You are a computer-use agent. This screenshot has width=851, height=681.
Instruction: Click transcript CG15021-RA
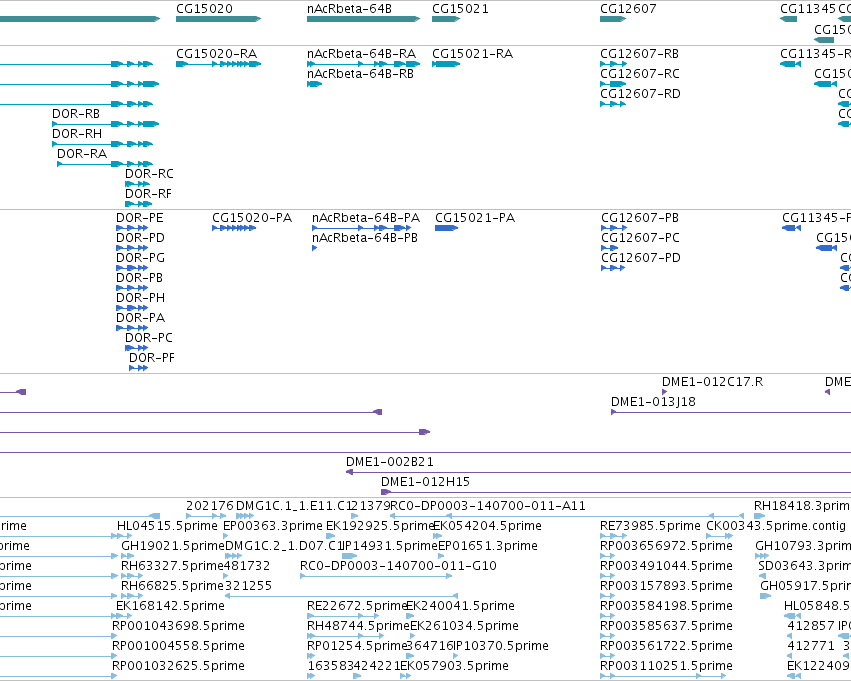coord(446,64)
